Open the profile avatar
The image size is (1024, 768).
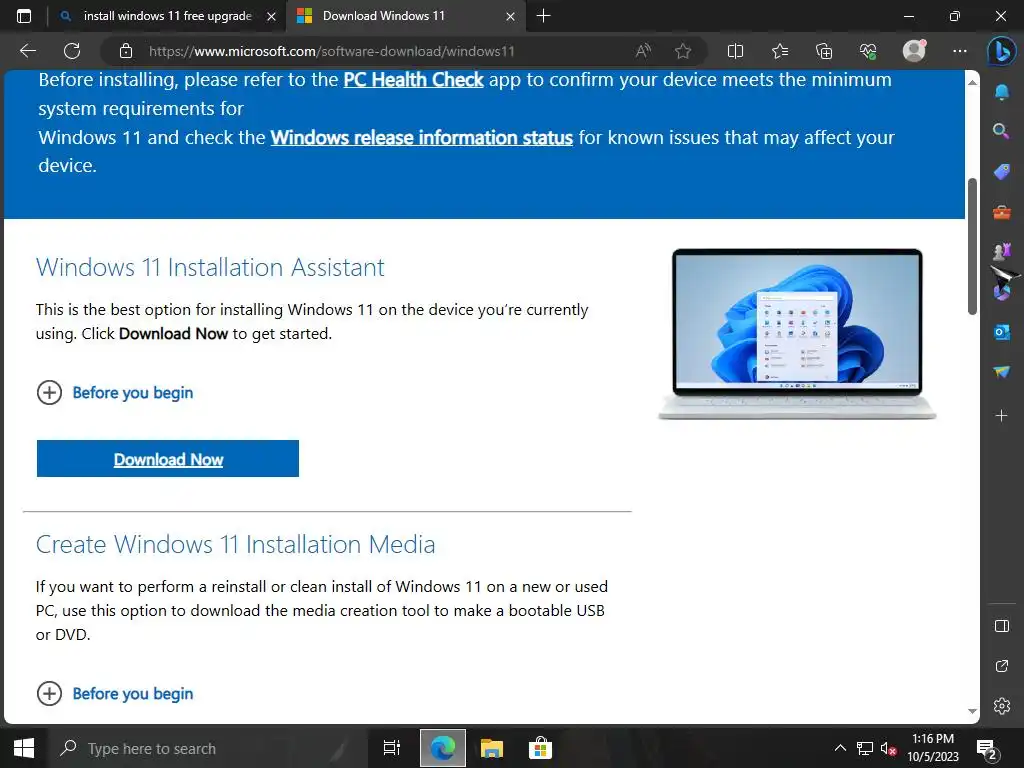(914, 51)
